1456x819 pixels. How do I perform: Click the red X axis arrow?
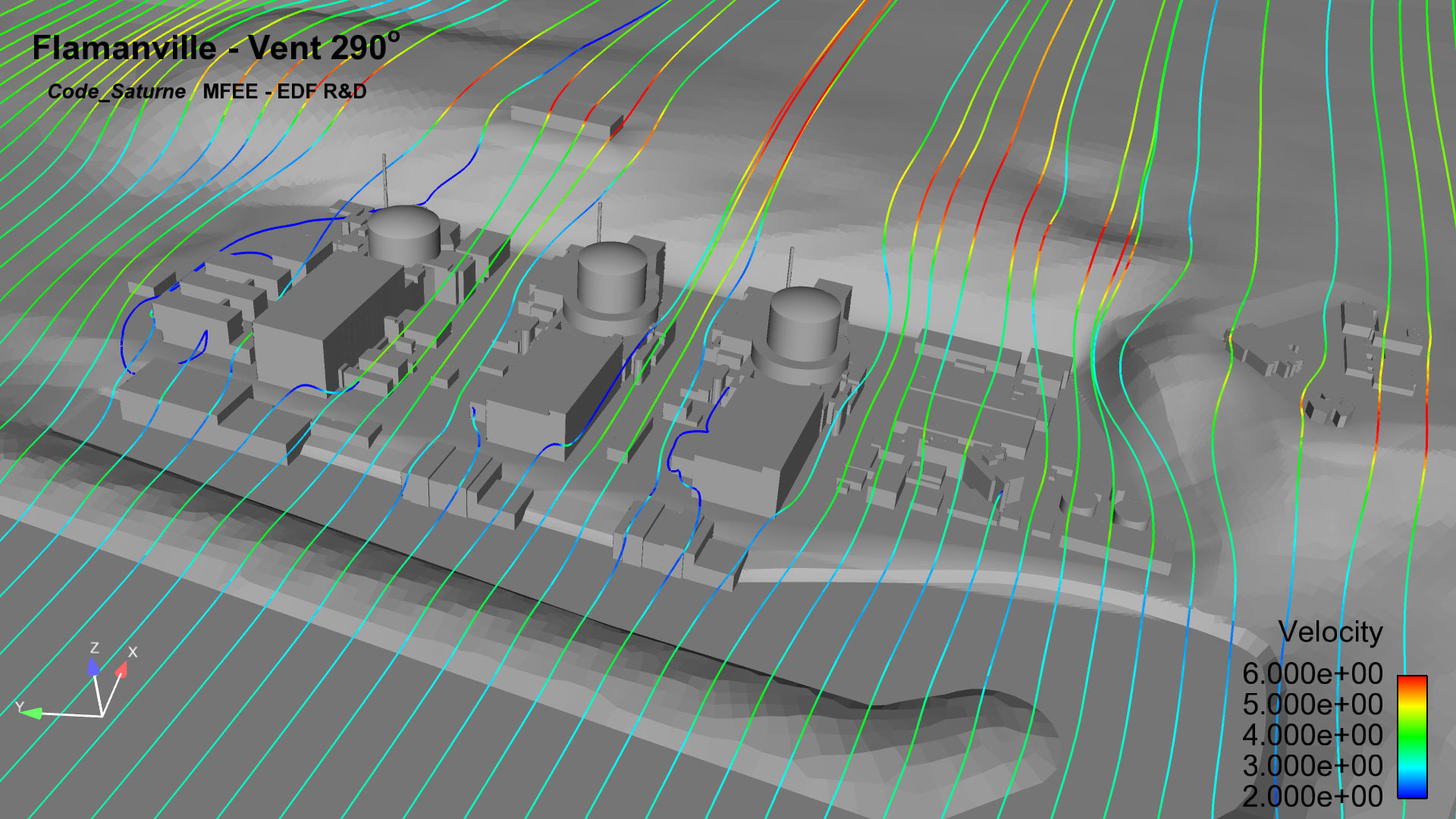tap(121, 670)
